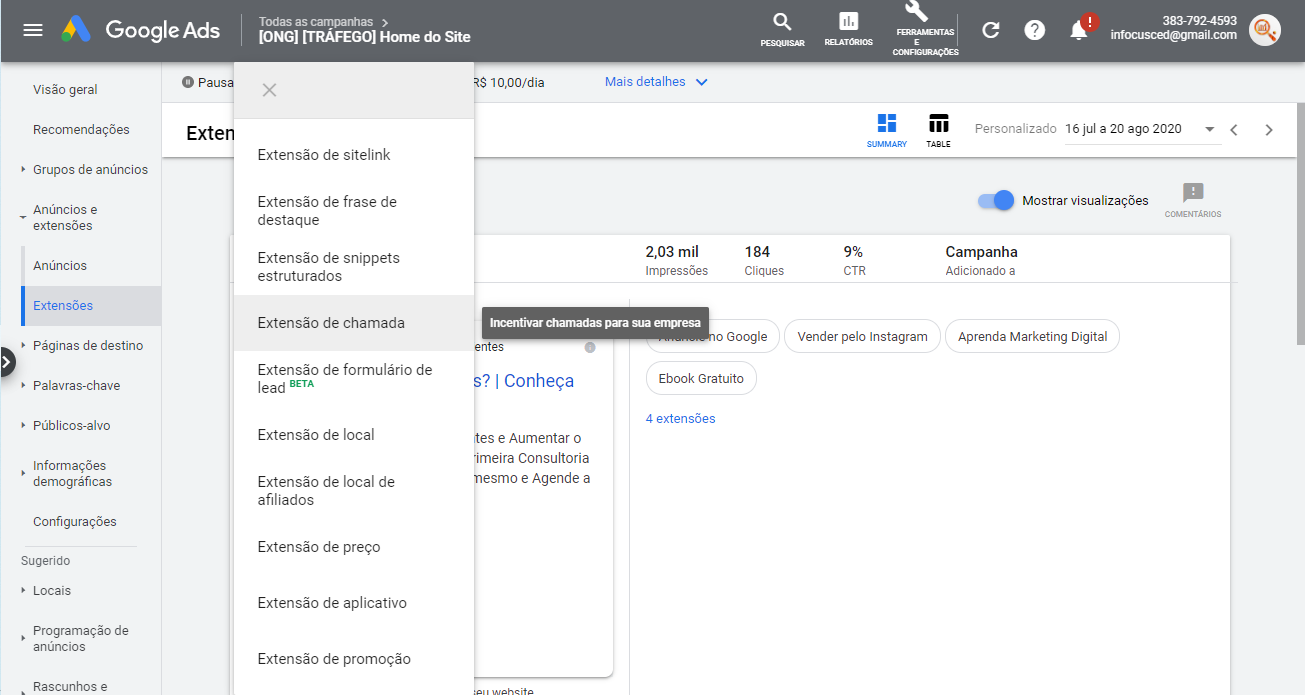Select Extensão de frase de destaque

[x=354, y=211]
